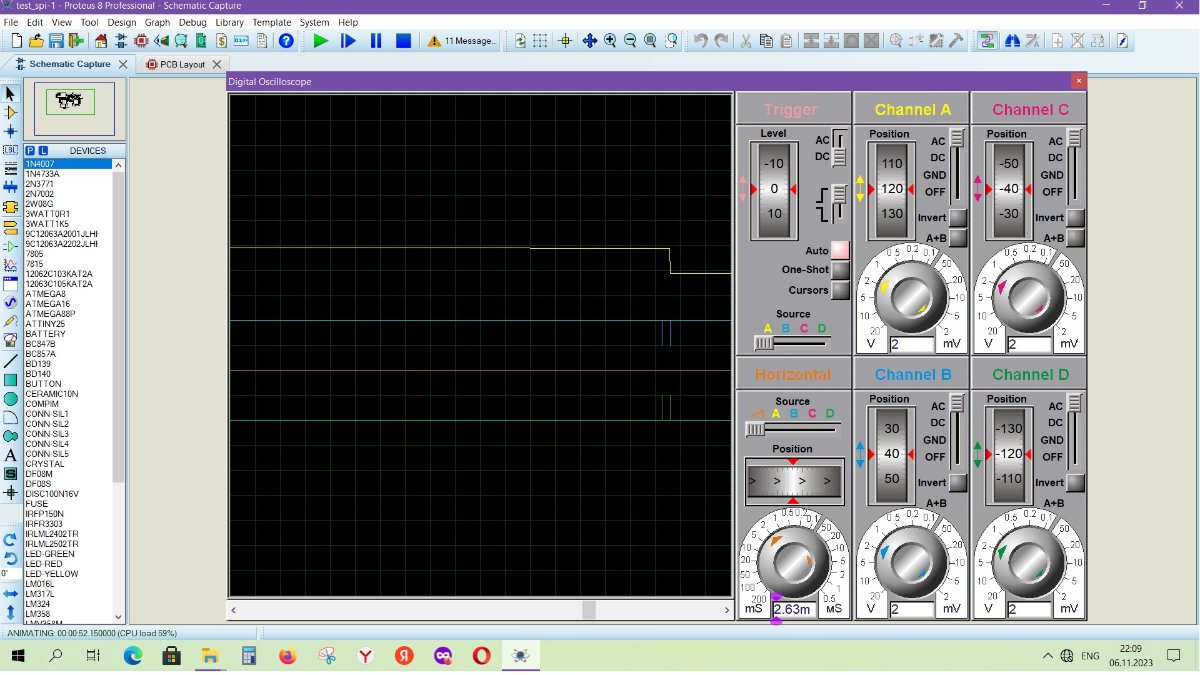Viewport: 1200px width, 675px height.
Task: Open the Home Page house icon
Action: [x=101, y=41]
